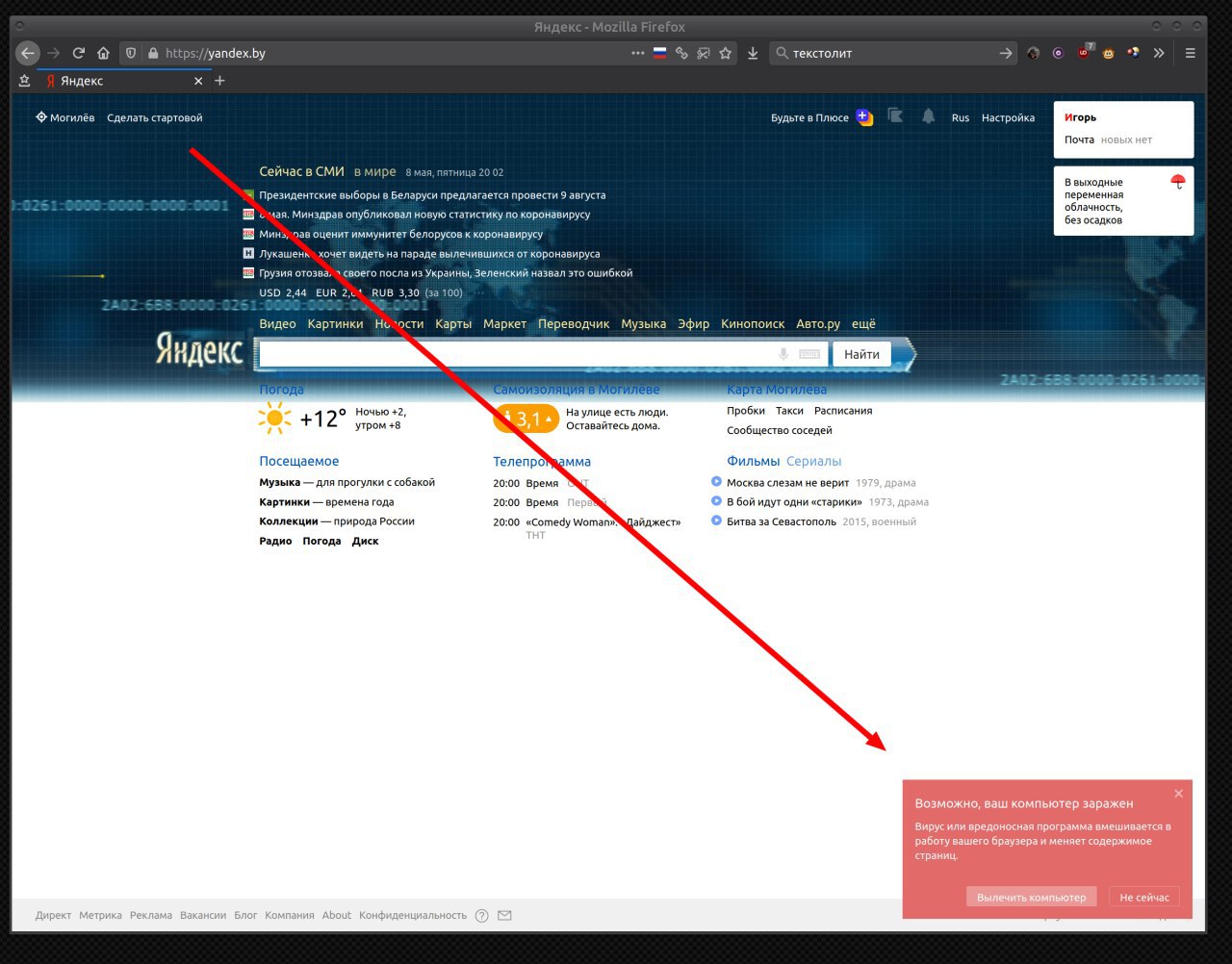The width and height of the screenshot is (1232, 964).
Task: Open Почта mail link
Action: coord(1079,140)
